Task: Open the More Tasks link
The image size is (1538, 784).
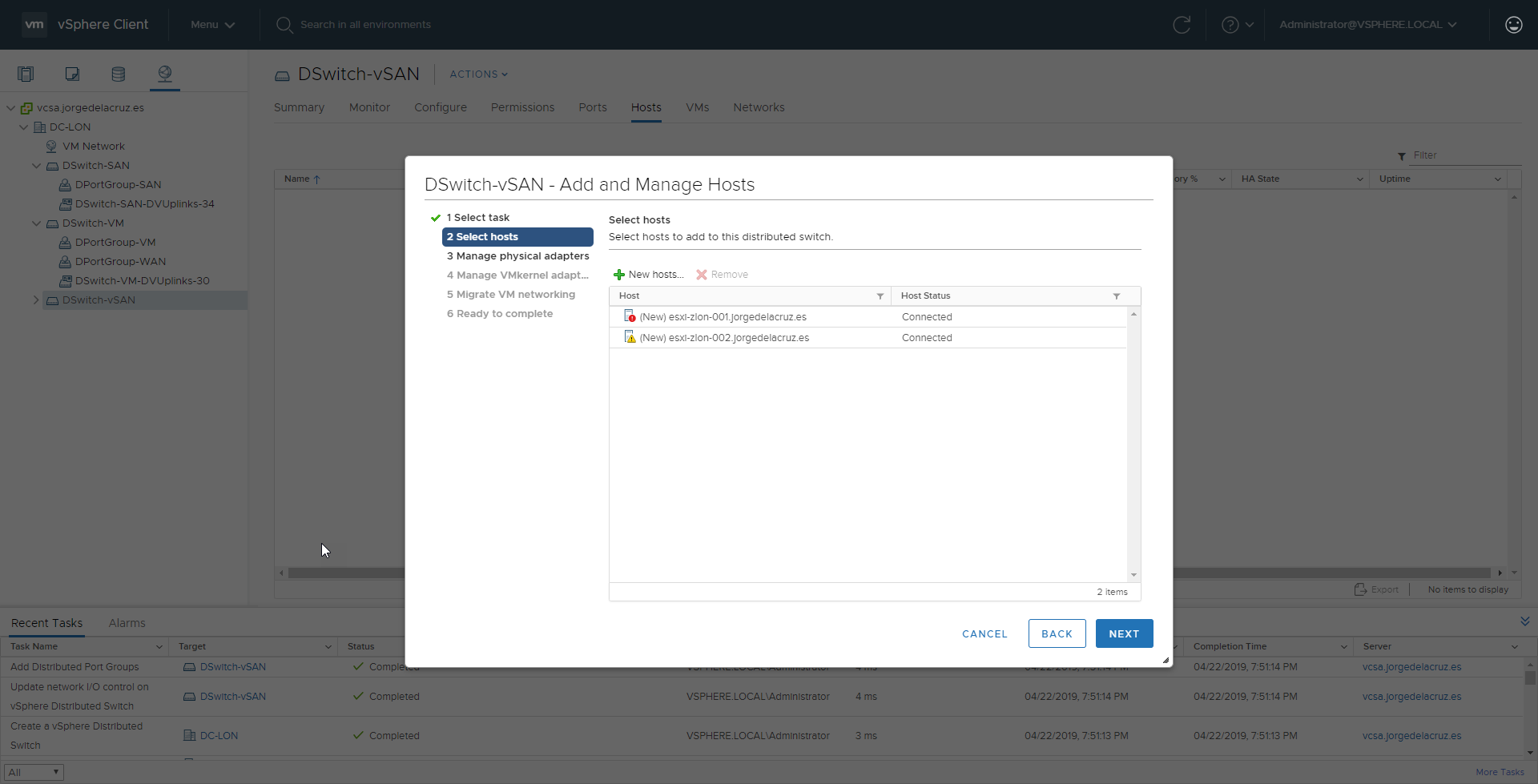Action: pos(1500,772)
